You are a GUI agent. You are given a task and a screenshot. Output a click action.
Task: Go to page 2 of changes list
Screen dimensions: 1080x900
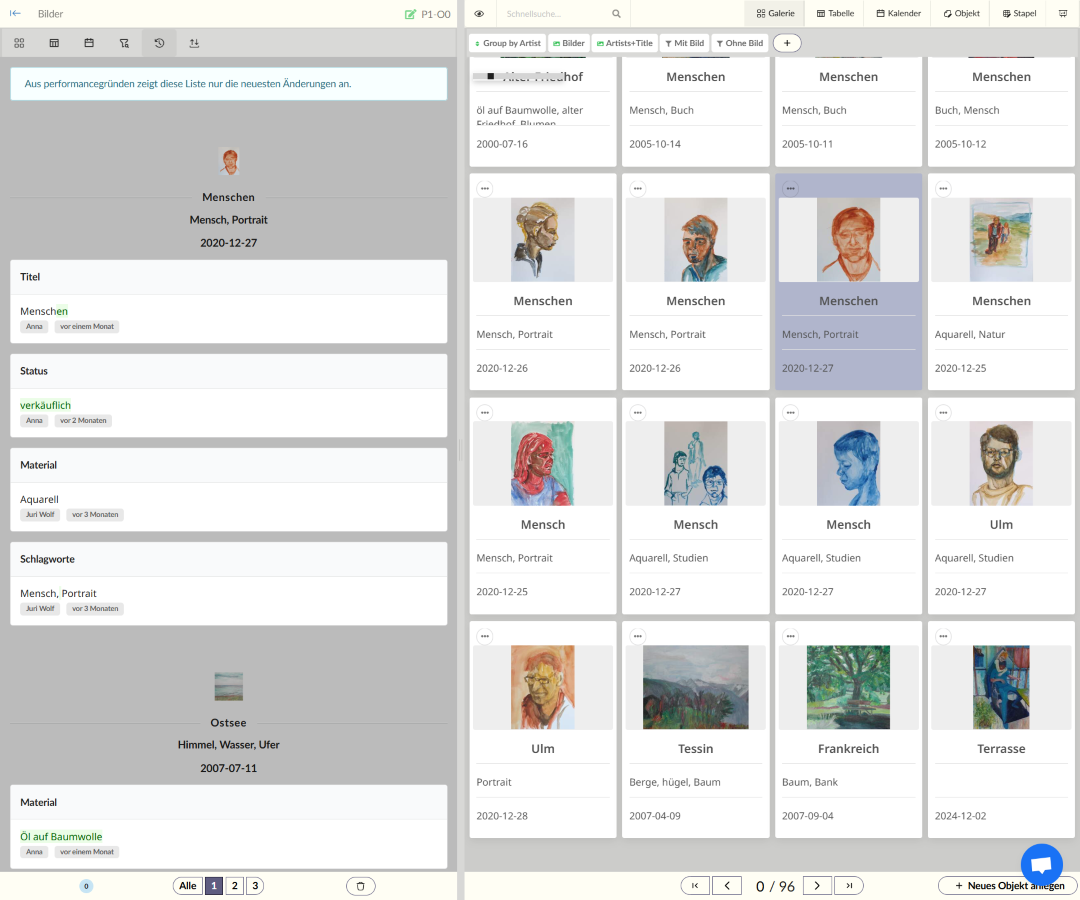click(234, 886)
